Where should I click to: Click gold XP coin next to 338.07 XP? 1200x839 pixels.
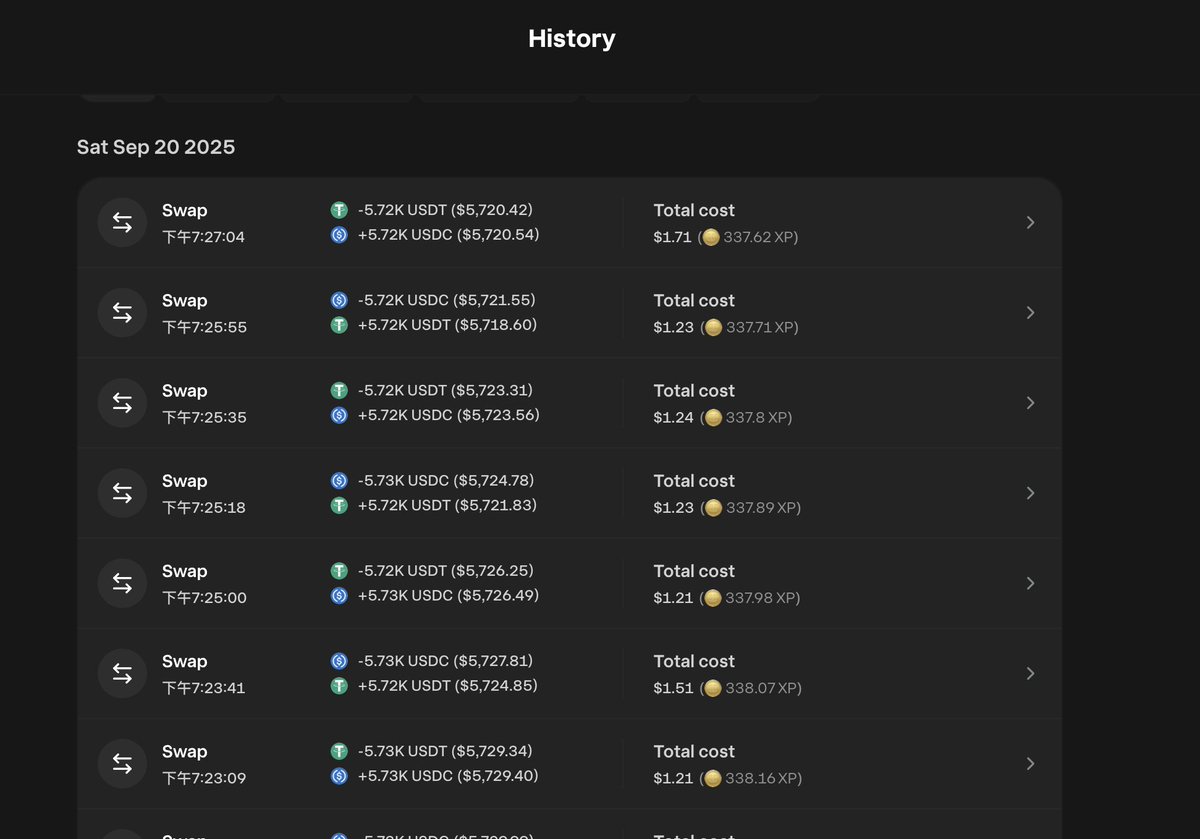coord(713,688)
